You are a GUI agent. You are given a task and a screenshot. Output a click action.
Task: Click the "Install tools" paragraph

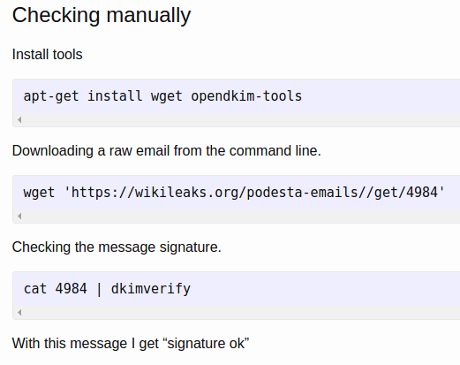[x=47, y=54]
